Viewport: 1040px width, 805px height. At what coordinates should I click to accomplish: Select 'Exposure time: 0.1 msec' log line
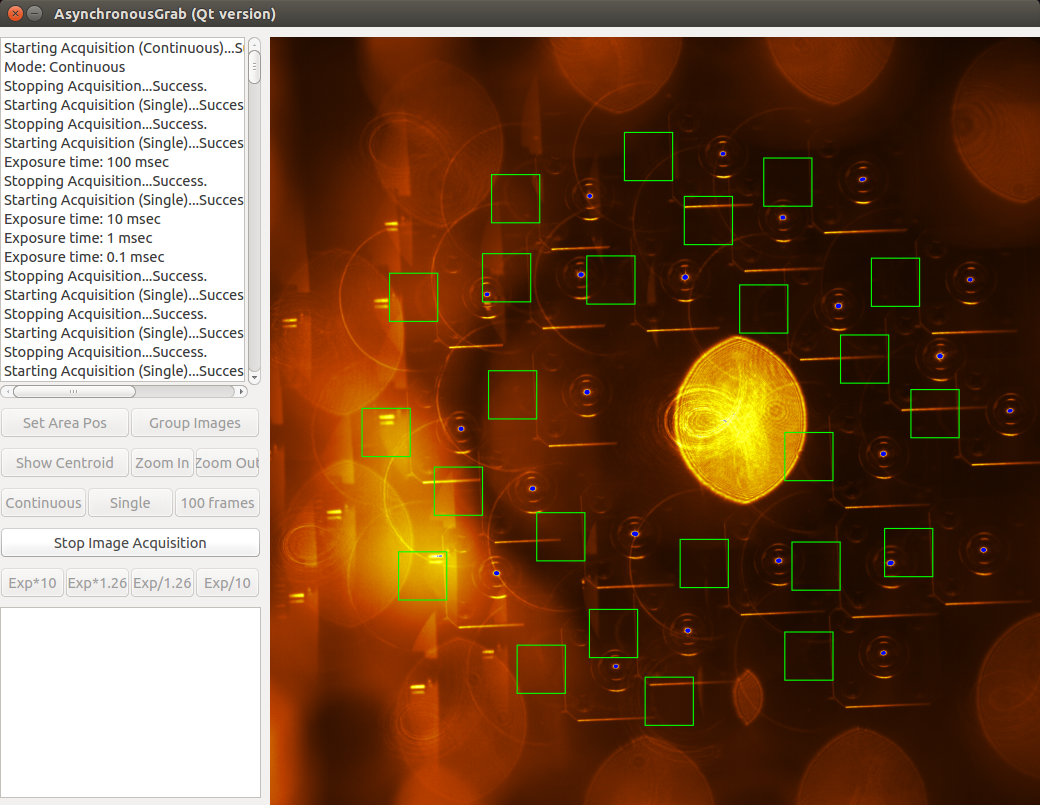tap(84, 257)
